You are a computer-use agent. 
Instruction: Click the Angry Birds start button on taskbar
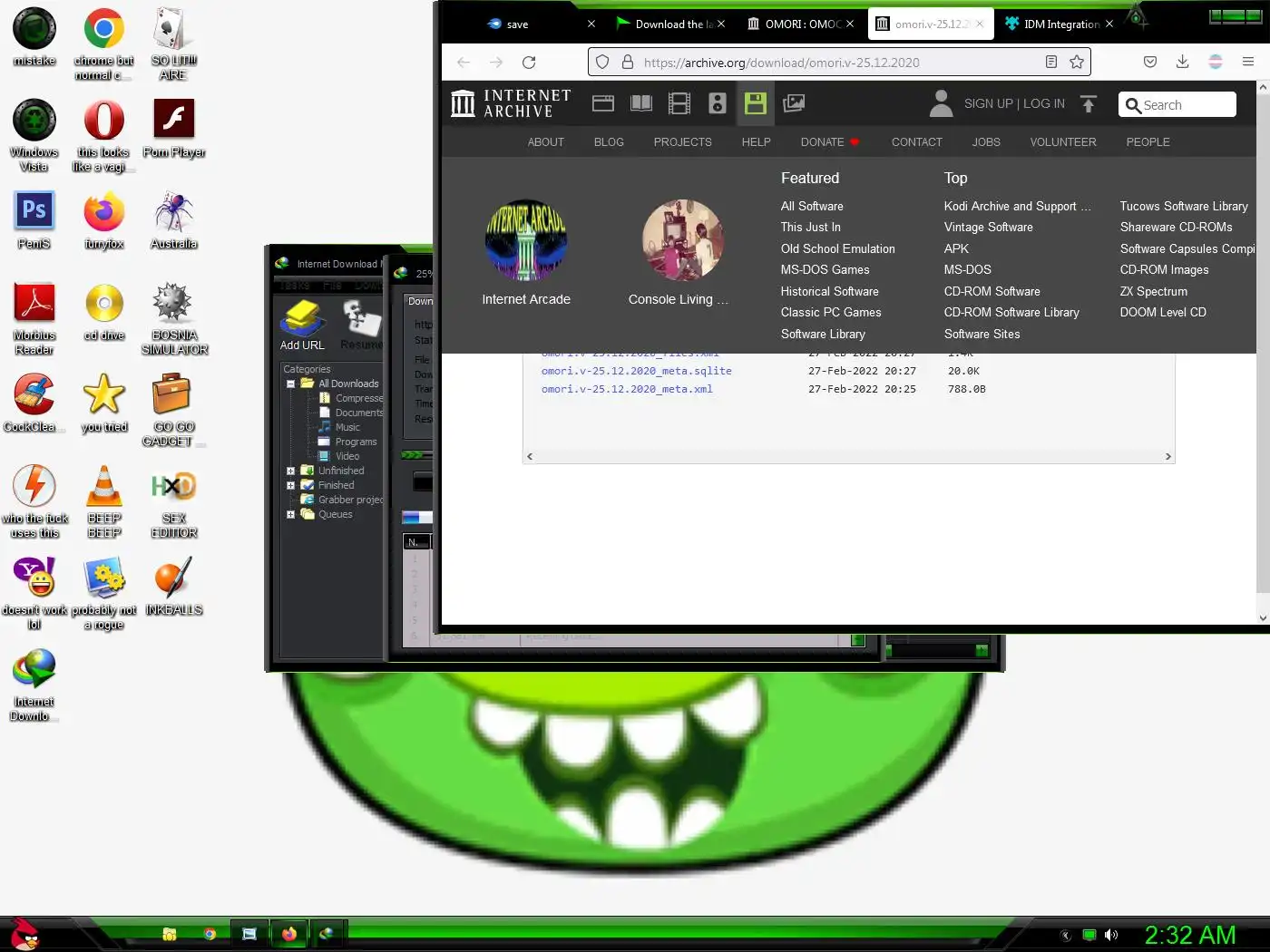pyautogui.click(x=24, y=933)
